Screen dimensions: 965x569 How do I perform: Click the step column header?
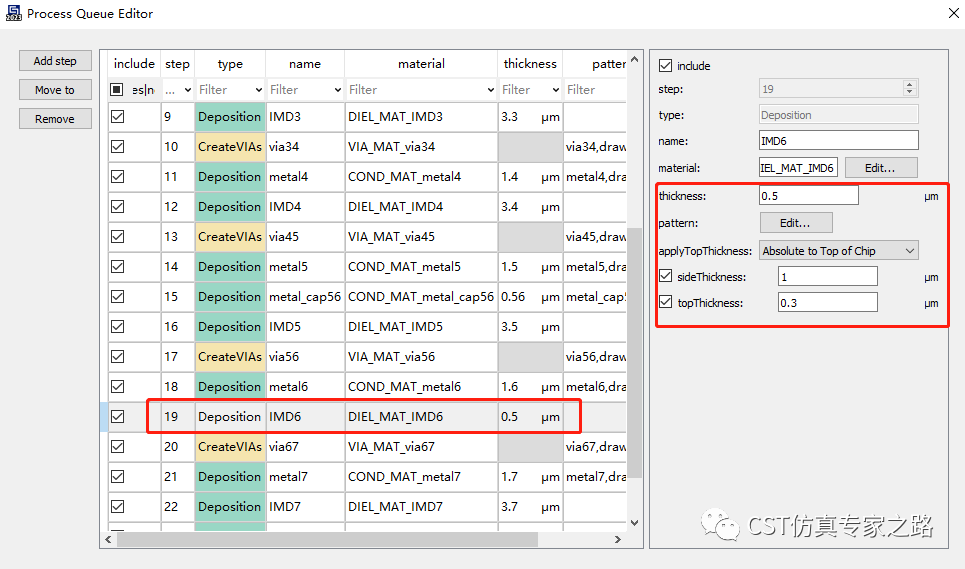177,63
